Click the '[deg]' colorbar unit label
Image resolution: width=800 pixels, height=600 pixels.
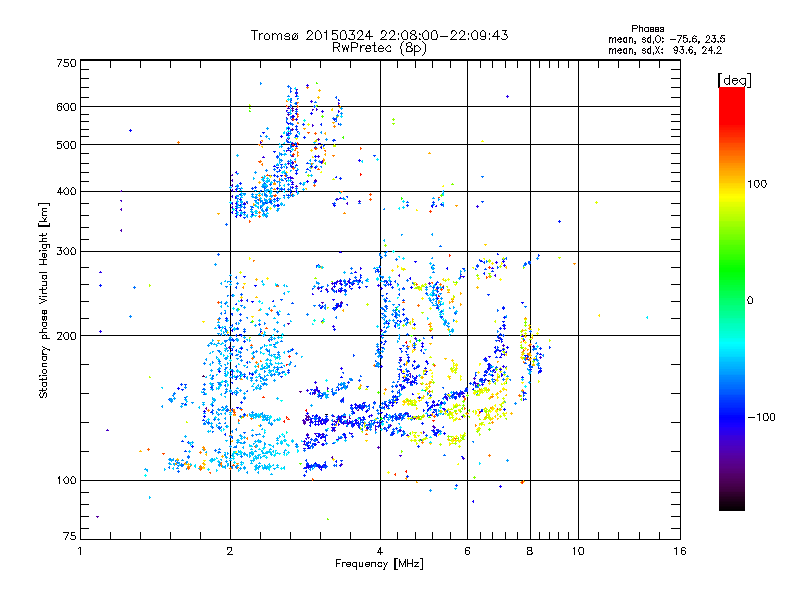click(x=734, y=80)
